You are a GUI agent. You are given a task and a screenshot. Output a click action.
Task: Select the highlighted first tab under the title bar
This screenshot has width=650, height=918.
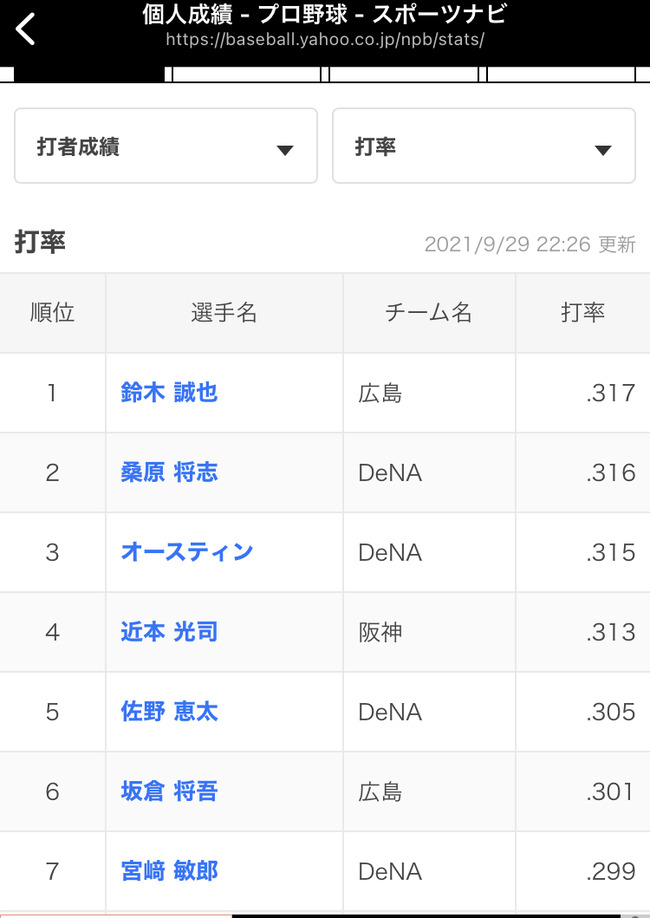coord(89,74)
